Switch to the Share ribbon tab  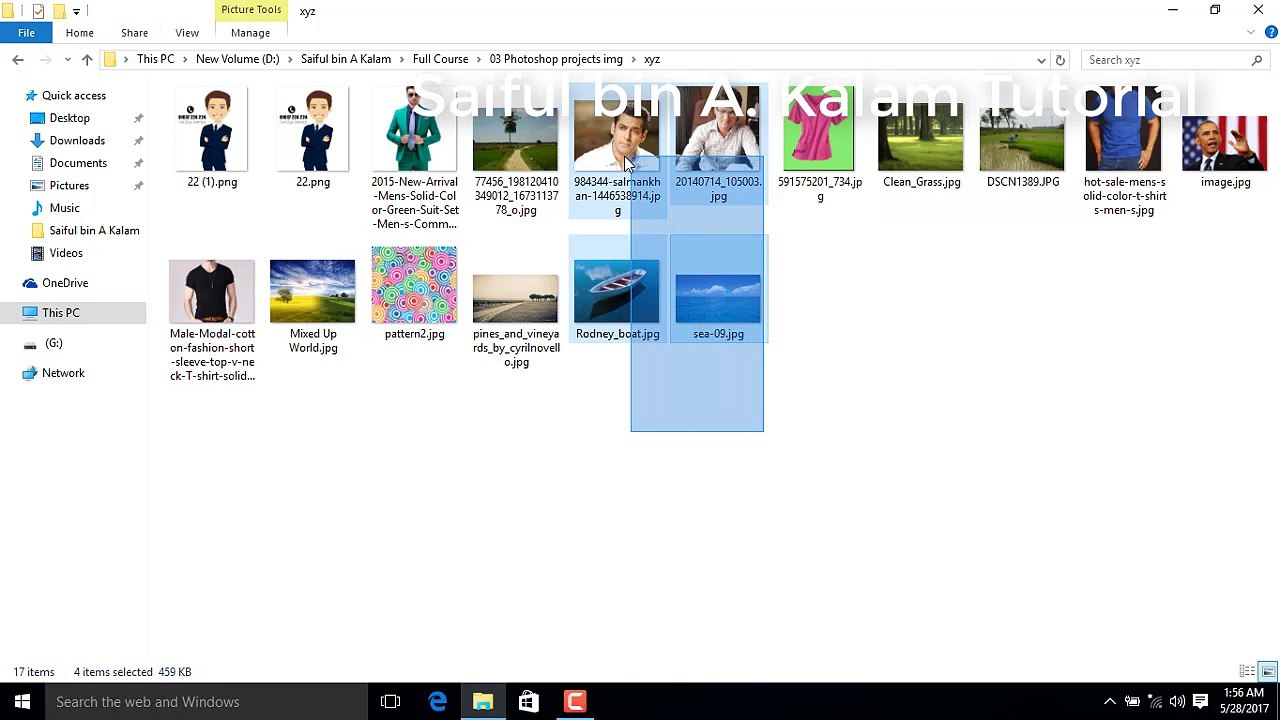pyautogui.click(x=134, y=33)
